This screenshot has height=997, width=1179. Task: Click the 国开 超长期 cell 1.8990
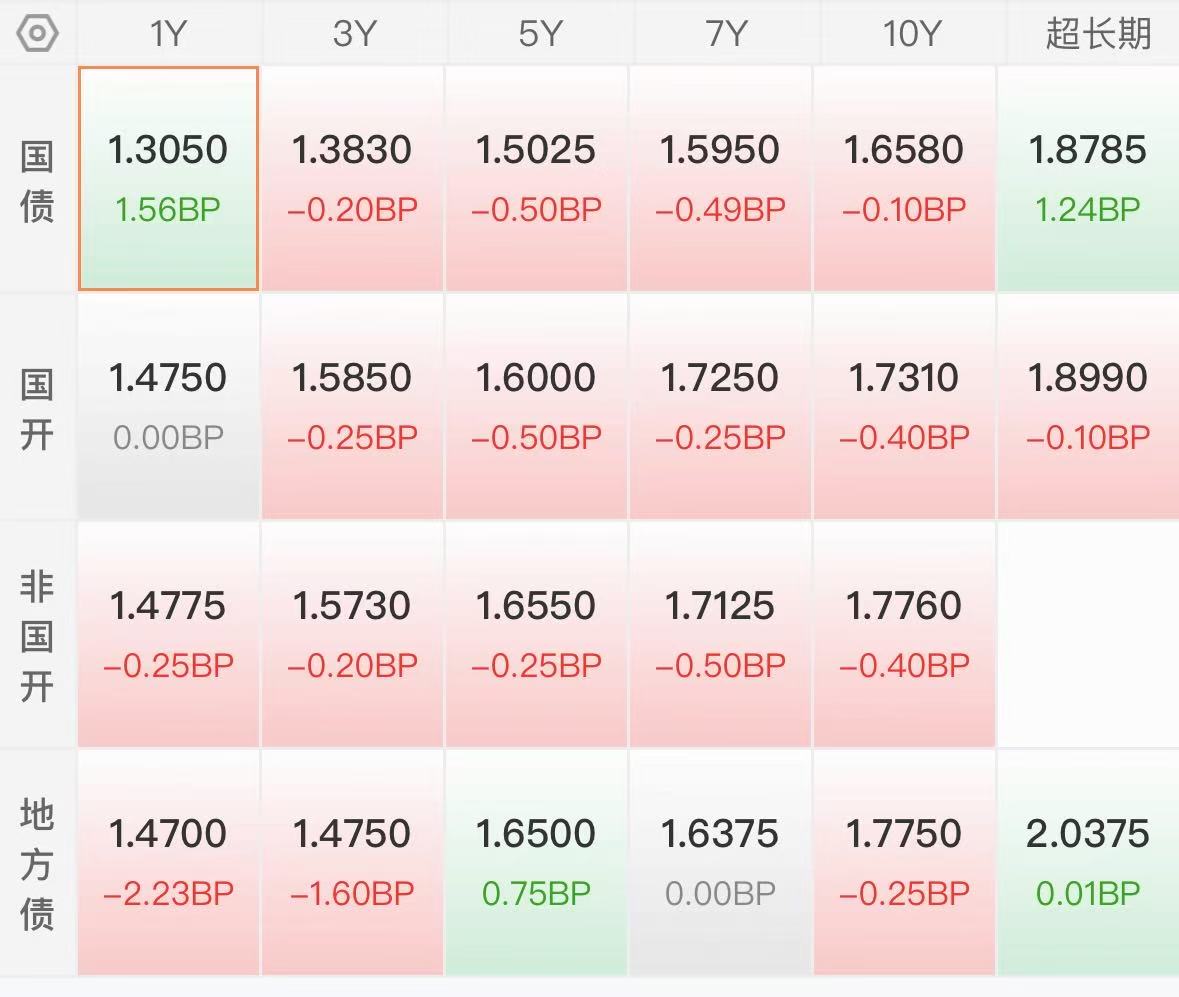tap(1088, 406)
